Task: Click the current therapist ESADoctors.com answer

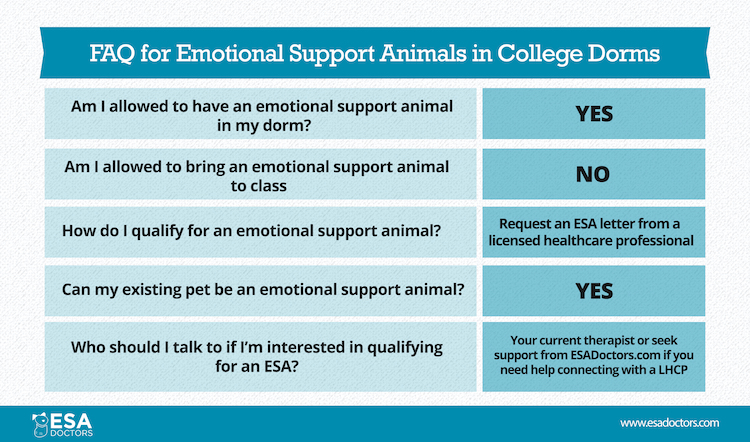Action: coord(594,357)
